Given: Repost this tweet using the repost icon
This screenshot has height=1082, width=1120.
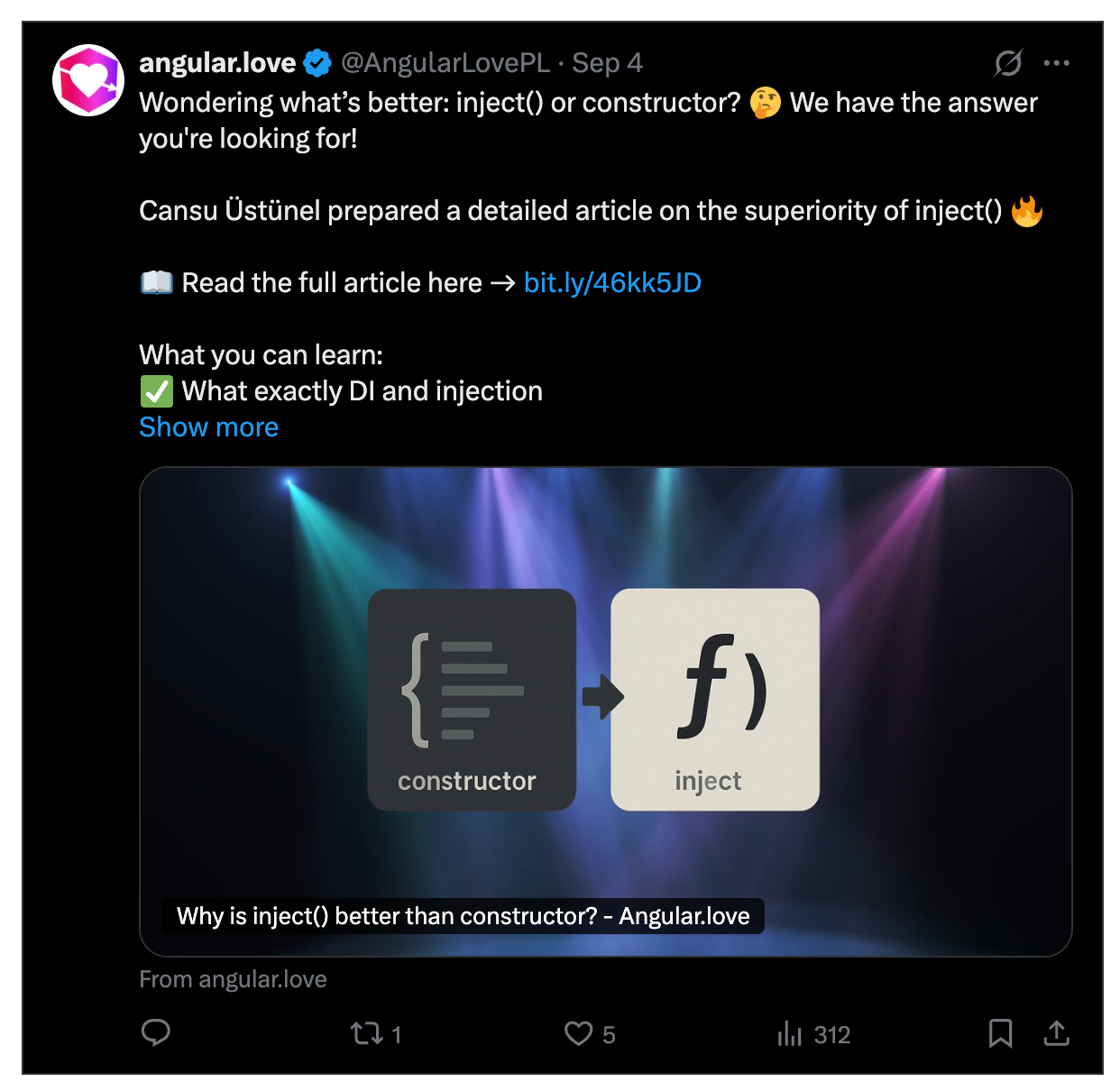Looking at the screenshot, I should coord(367,1033).
